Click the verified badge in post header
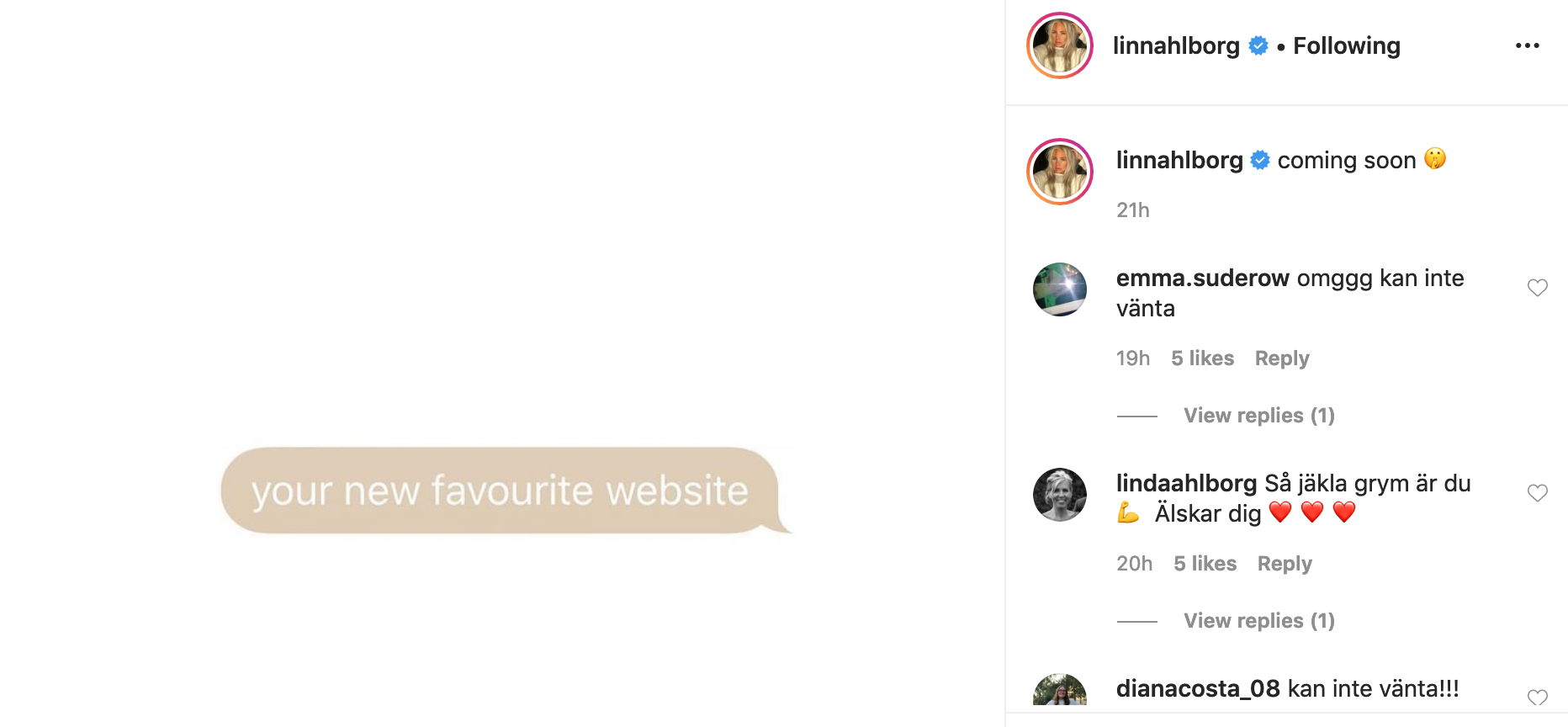 [1258, 45]
